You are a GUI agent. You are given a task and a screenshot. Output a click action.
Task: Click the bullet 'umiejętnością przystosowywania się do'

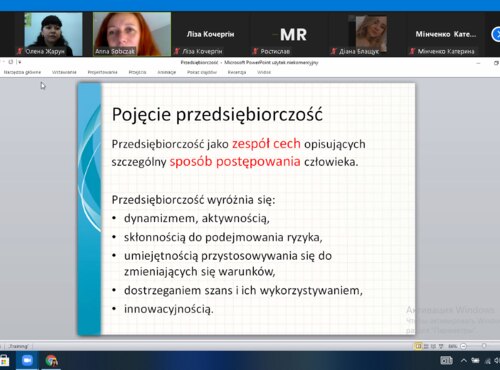click(228, 256)
